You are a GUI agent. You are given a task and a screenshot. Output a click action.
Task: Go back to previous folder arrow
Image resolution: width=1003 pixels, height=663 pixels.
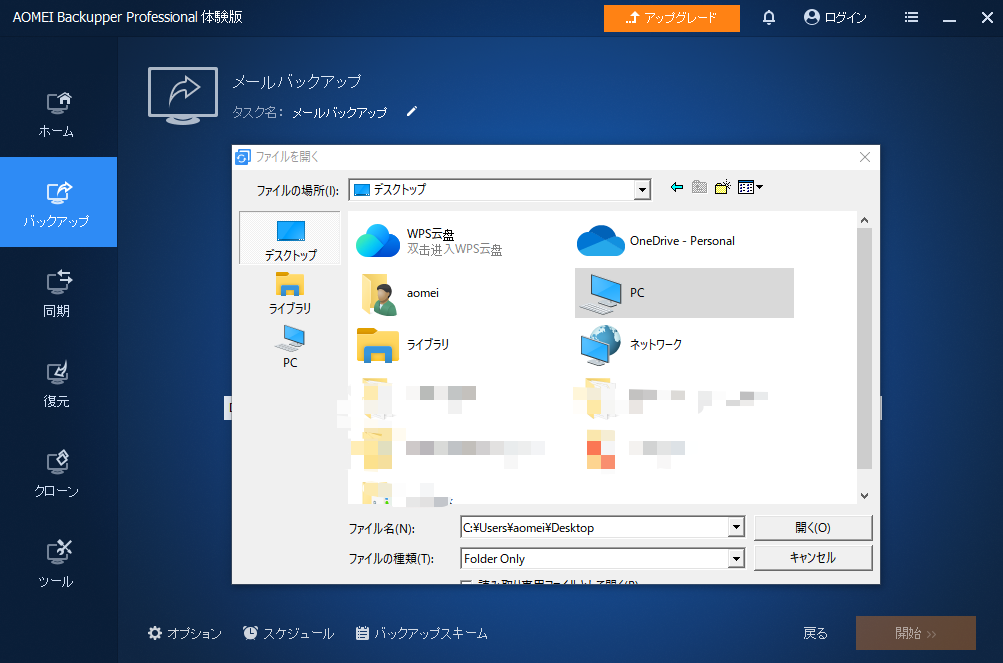point(677,188)
